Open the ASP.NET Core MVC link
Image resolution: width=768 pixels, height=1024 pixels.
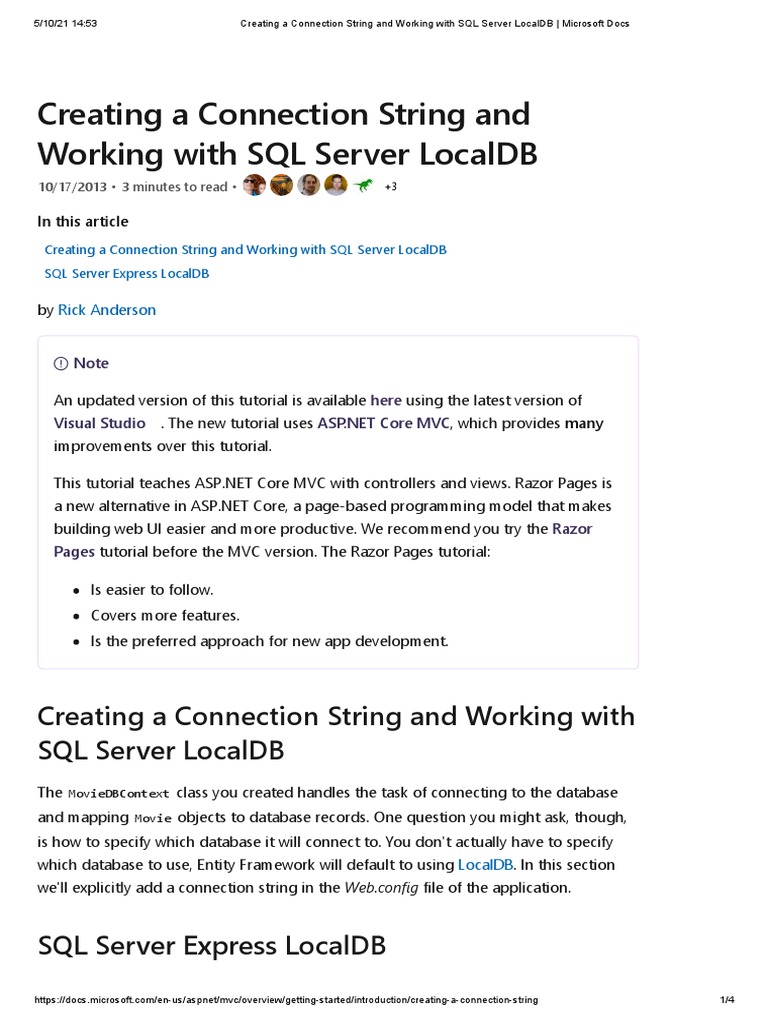pos(383,423)
